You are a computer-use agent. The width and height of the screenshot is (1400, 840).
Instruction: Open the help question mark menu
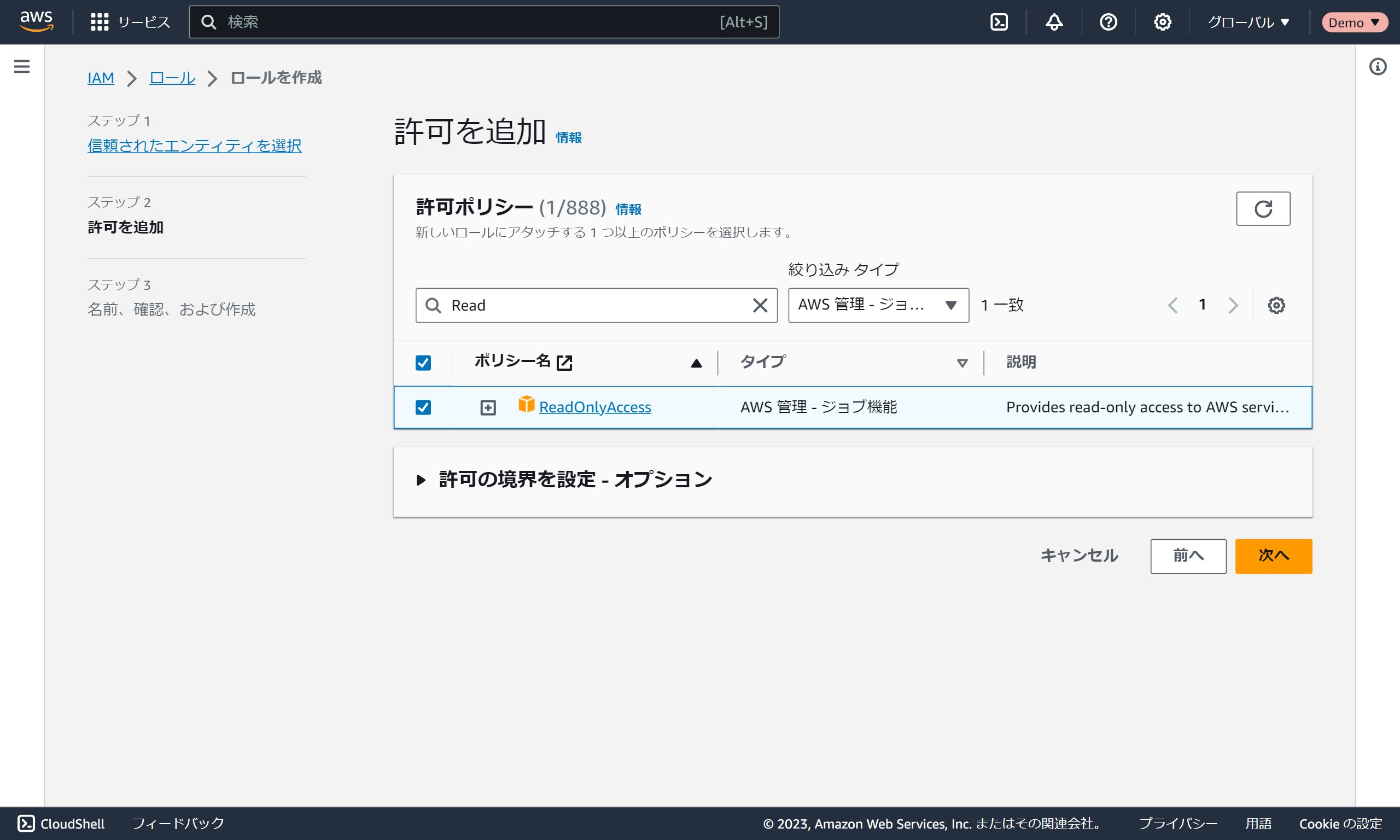[1108, 22]
